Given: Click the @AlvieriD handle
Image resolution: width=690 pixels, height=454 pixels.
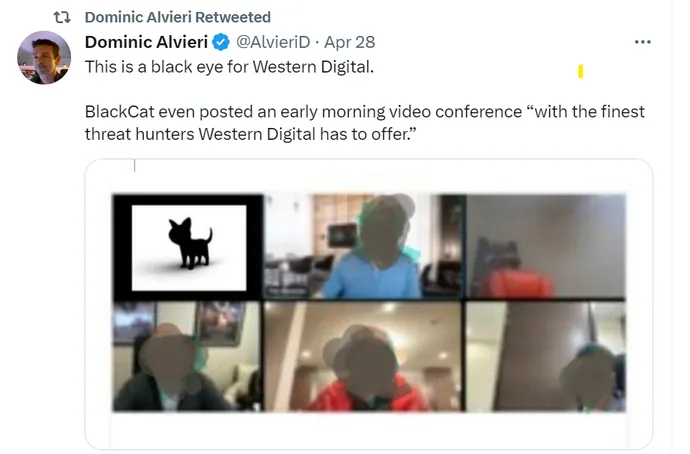Looking at the screenshot, I should pos(273,42).
